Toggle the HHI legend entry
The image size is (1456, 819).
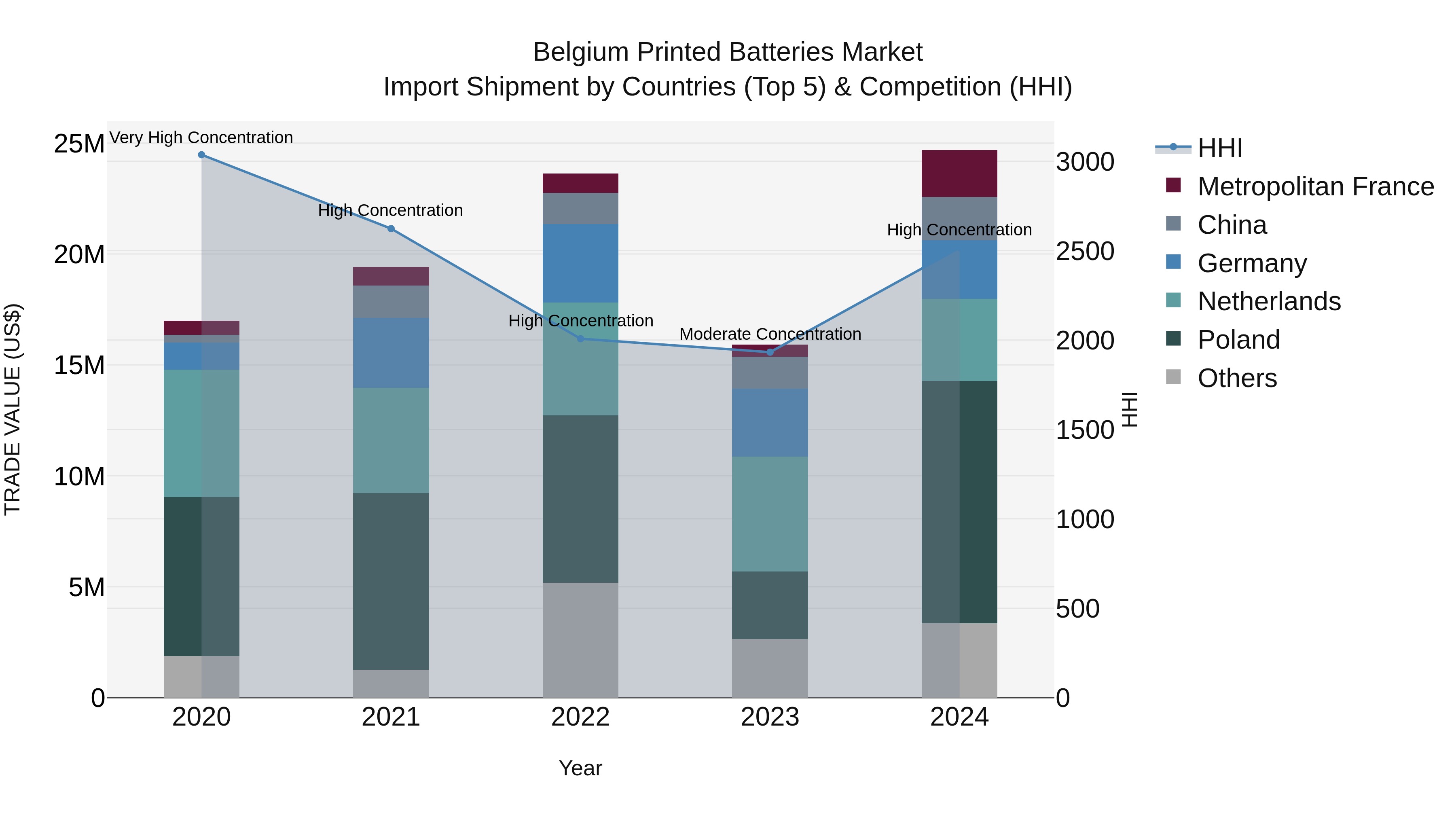(1198, 148)
